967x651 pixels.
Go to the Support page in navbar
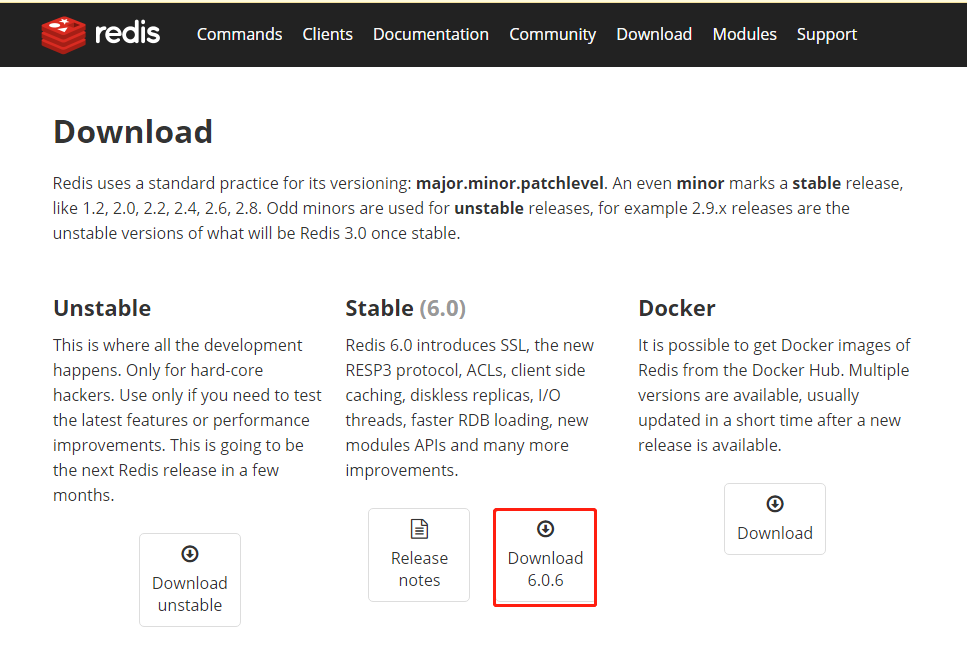(826, 34)
